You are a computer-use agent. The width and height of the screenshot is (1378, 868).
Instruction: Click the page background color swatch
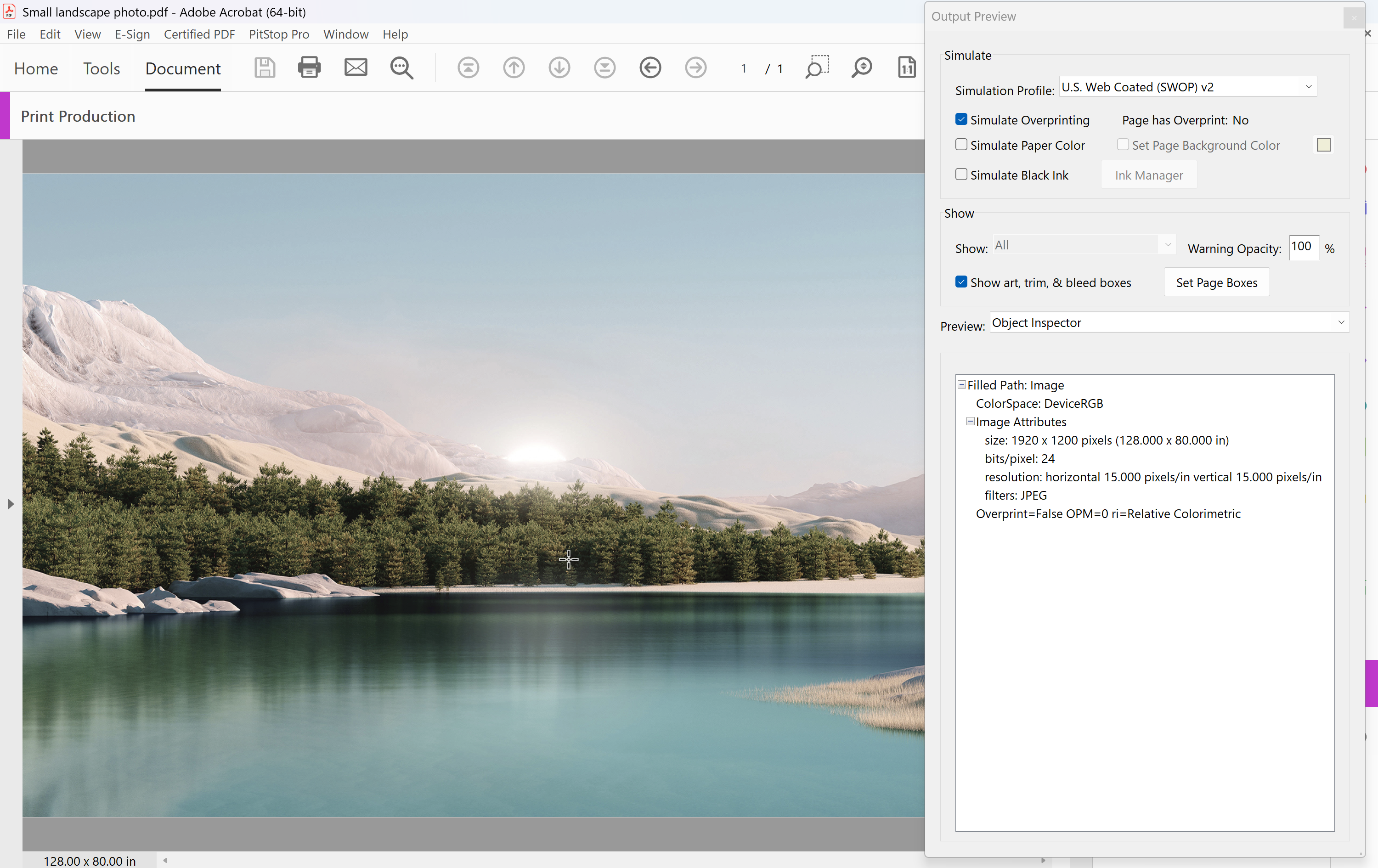(x=1323, y=145)
